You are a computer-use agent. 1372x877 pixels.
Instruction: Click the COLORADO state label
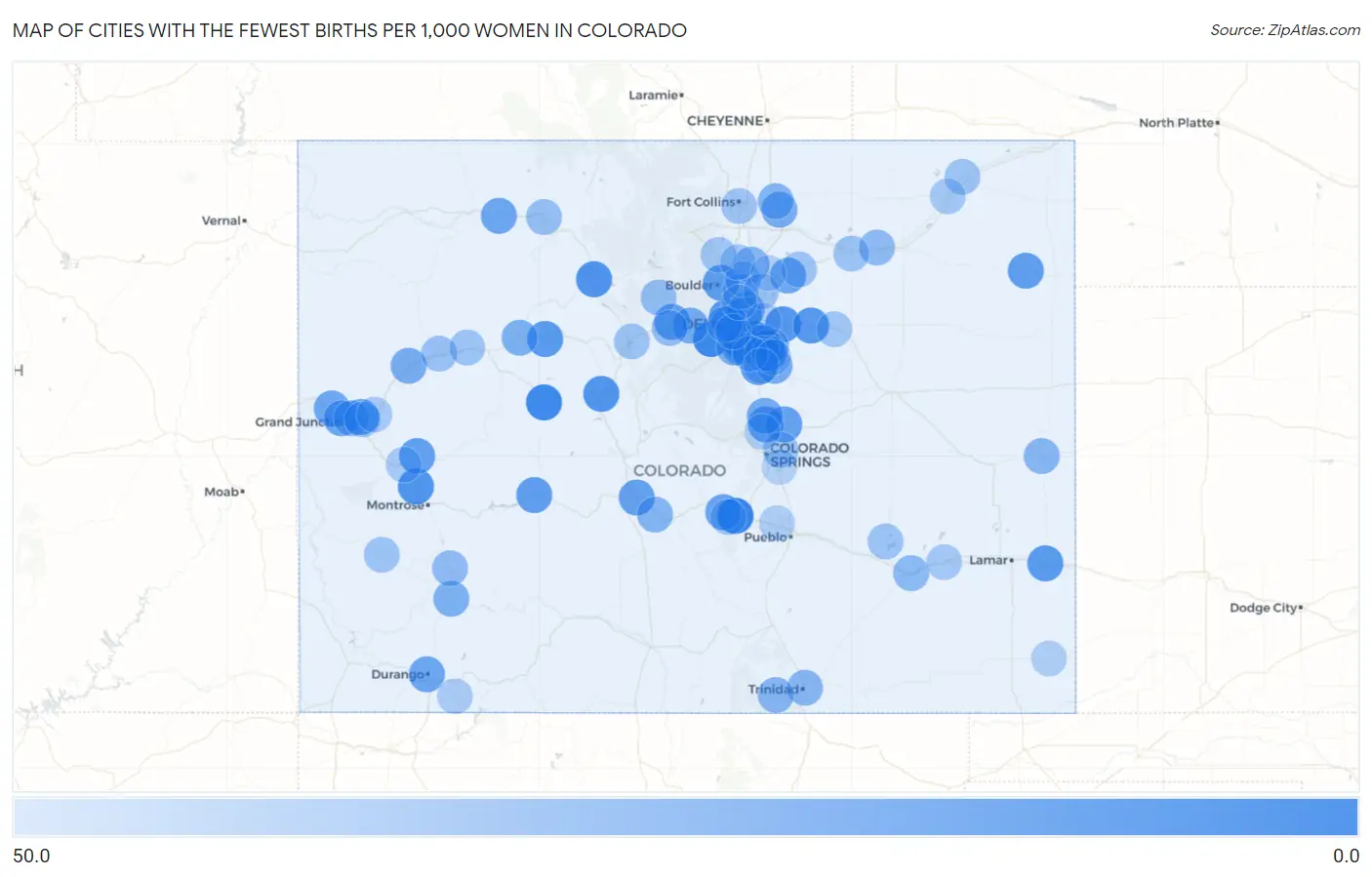[x=679, y=470]
